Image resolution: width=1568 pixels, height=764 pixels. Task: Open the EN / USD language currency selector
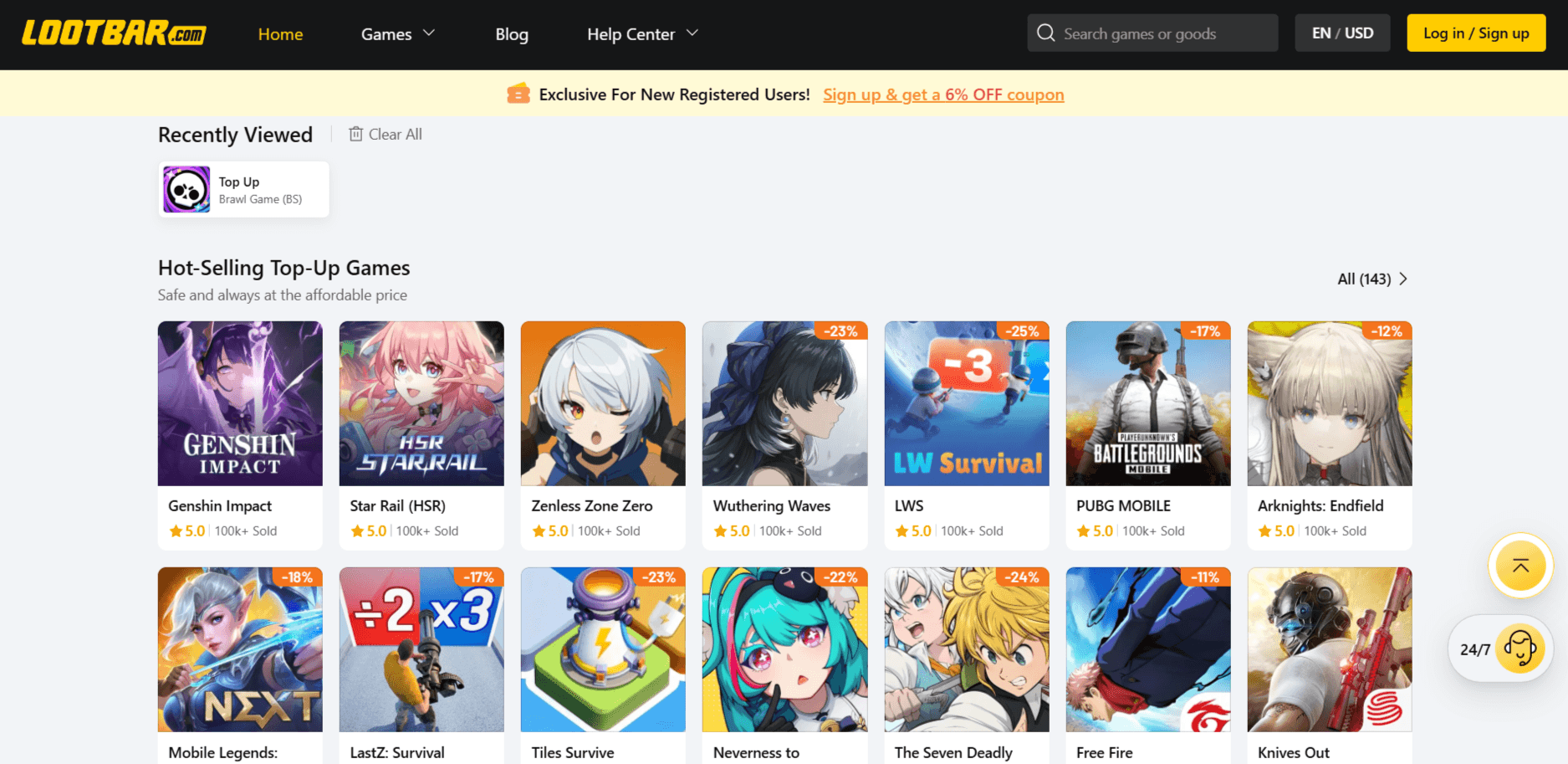[x=1342, y=33]
